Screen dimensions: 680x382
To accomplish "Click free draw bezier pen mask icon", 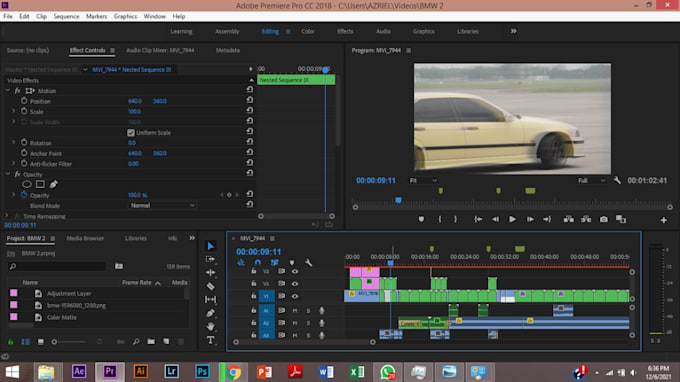I will (x=53, y=184).
